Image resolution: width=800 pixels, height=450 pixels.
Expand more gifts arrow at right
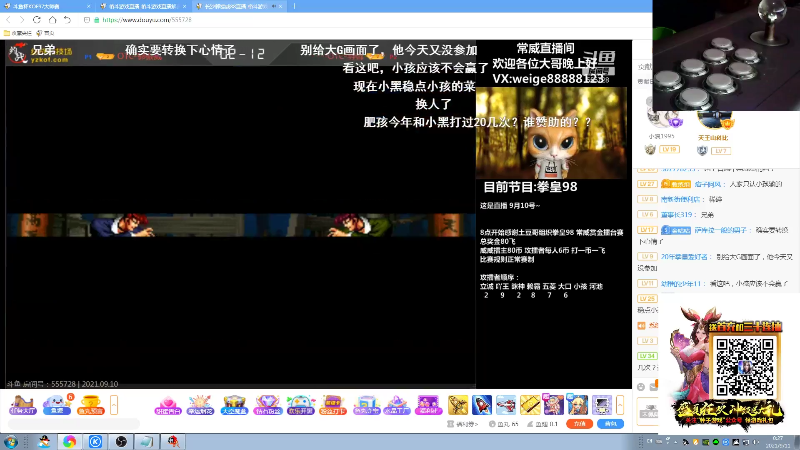coord(620,405)
